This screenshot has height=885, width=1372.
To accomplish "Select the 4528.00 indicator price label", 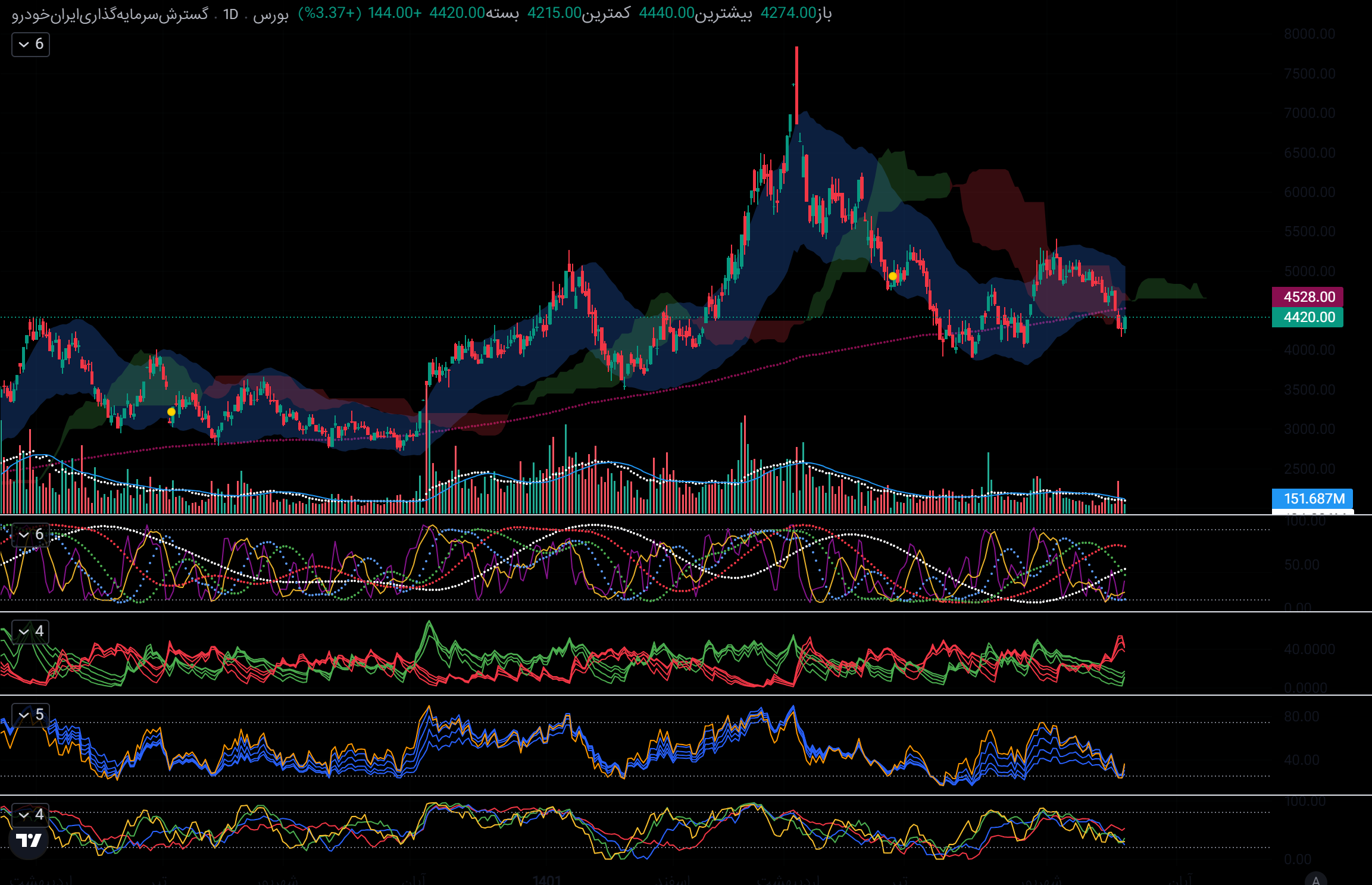I will [1308, 297].
